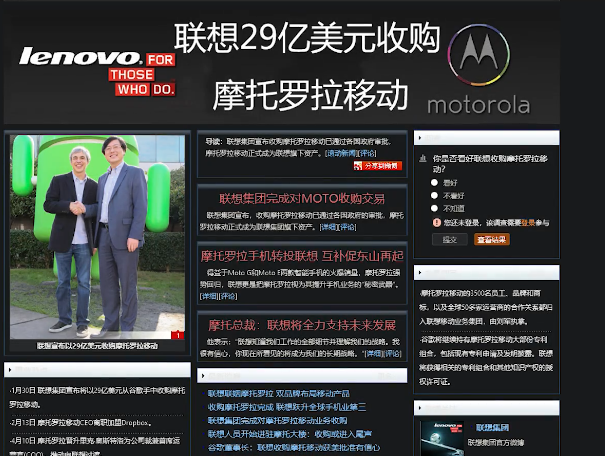The height and width of the screenshot is (456, 605).
Task: Open headline 联想集团完成对MOTO收购交易
Action: click(x=302, y=198)
